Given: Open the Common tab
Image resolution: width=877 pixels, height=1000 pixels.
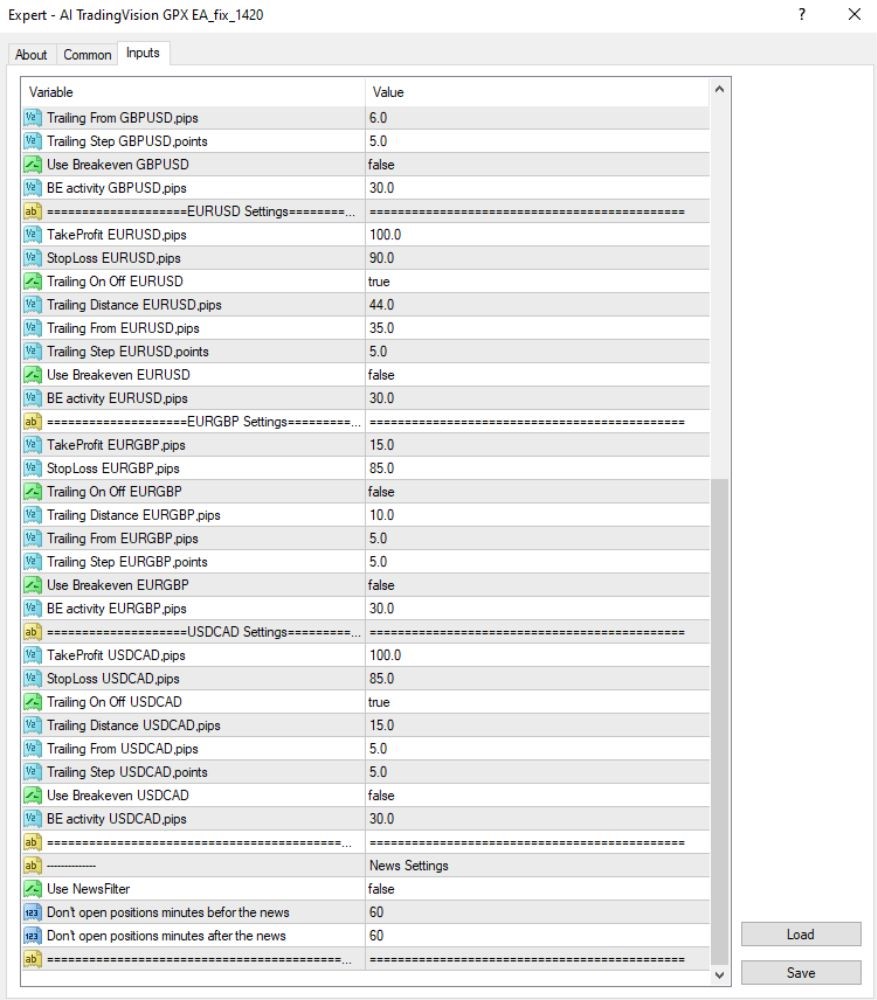Looking at the screenshot, I should click(x=87, y=55).
